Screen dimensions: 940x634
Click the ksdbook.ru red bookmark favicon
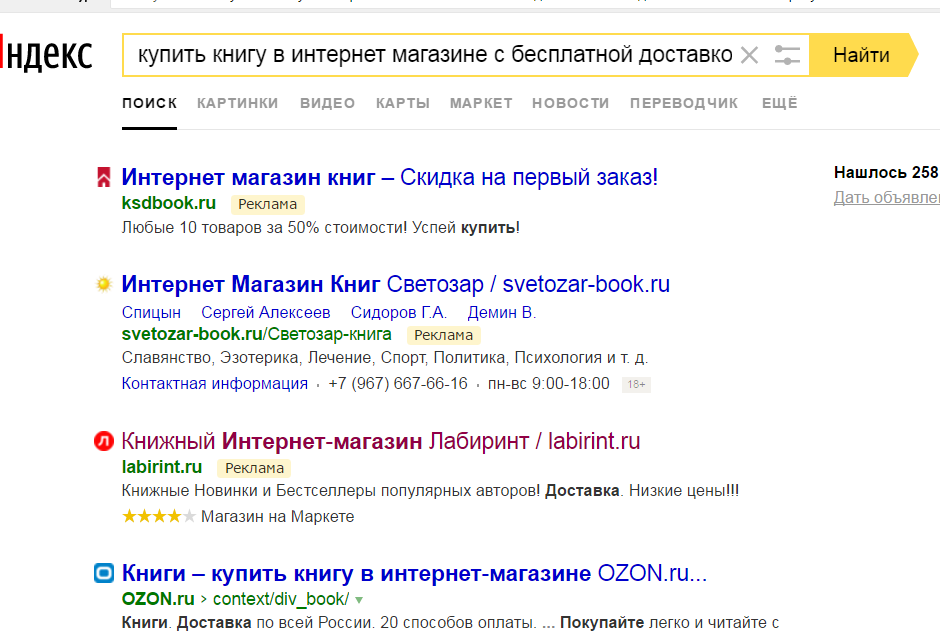tap(104, 177)
